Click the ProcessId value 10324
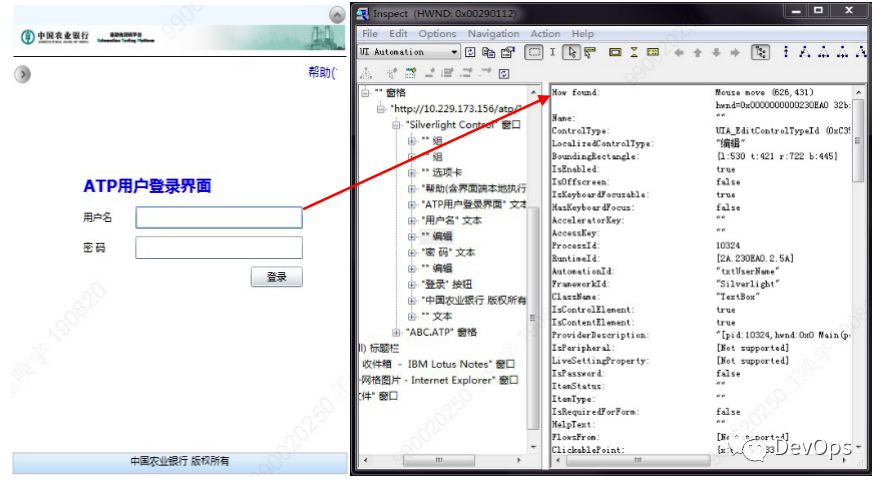Screen dimensions: 880x488 point(728,246)
